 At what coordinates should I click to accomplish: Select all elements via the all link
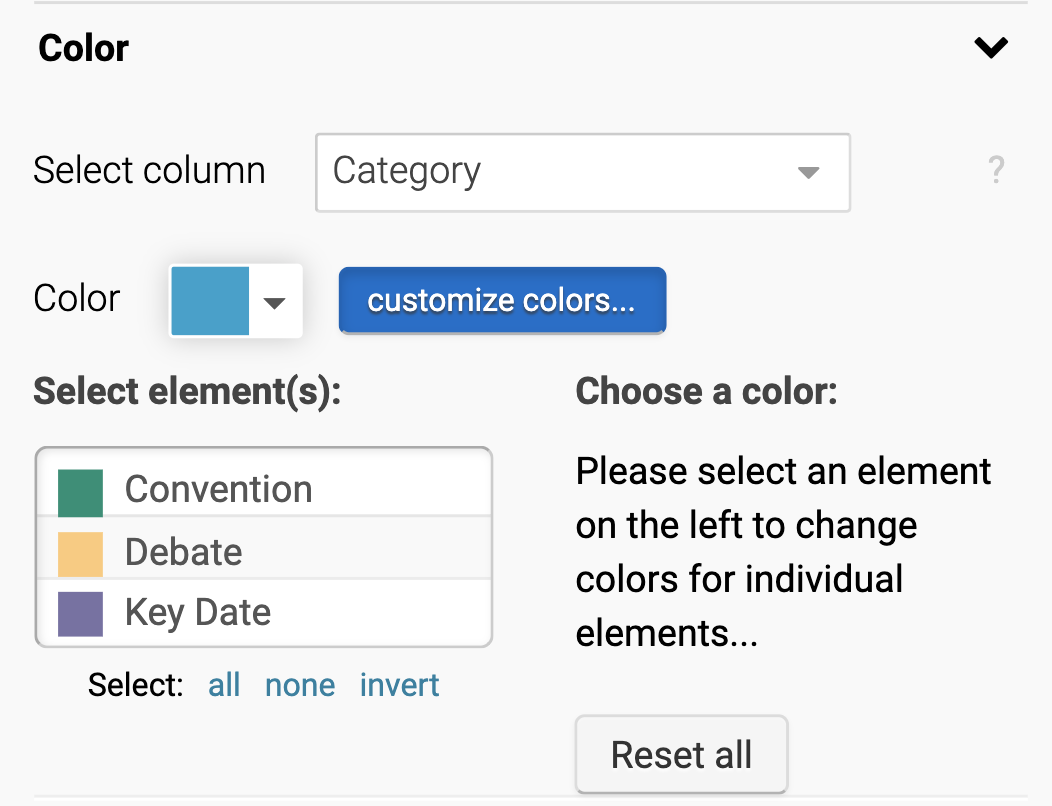(x=224, y=685)
